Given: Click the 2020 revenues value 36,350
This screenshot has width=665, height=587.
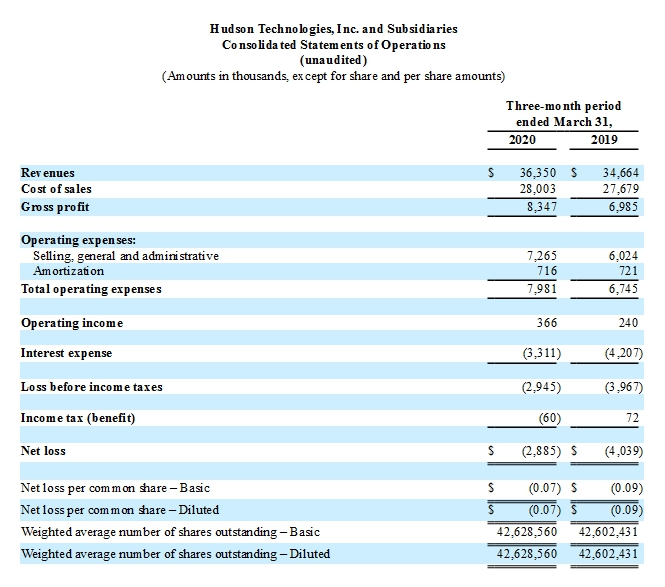Looking at the screenshot, I should click(x=538, y=173).
